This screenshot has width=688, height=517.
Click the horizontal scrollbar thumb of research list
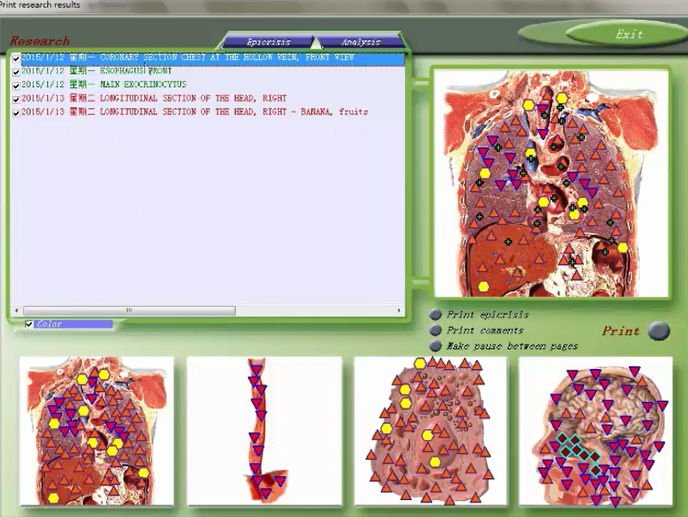click(129, 310)
